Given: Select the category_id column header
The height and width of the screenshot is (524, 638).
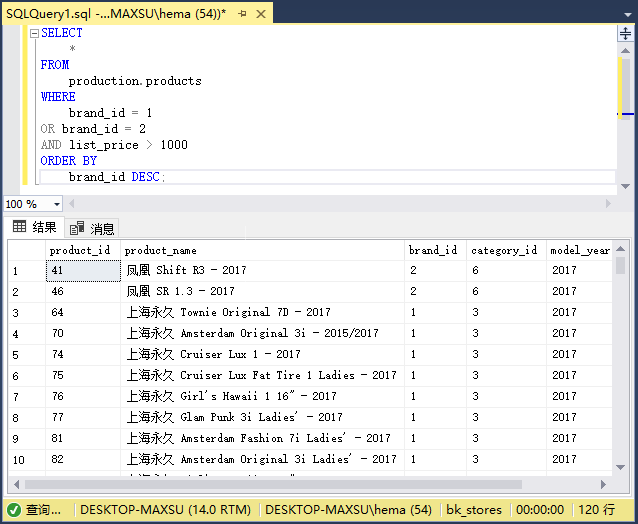Looking at the screenshot, I should (x=506, y=250).
